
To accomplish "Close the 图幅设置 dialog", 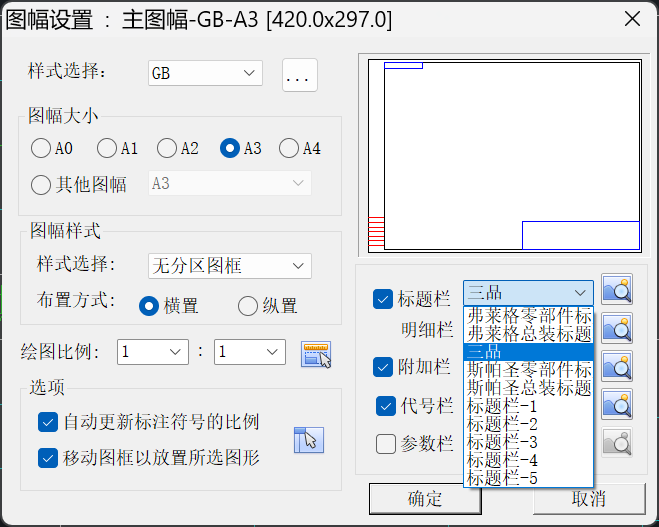I will [633, 19].
